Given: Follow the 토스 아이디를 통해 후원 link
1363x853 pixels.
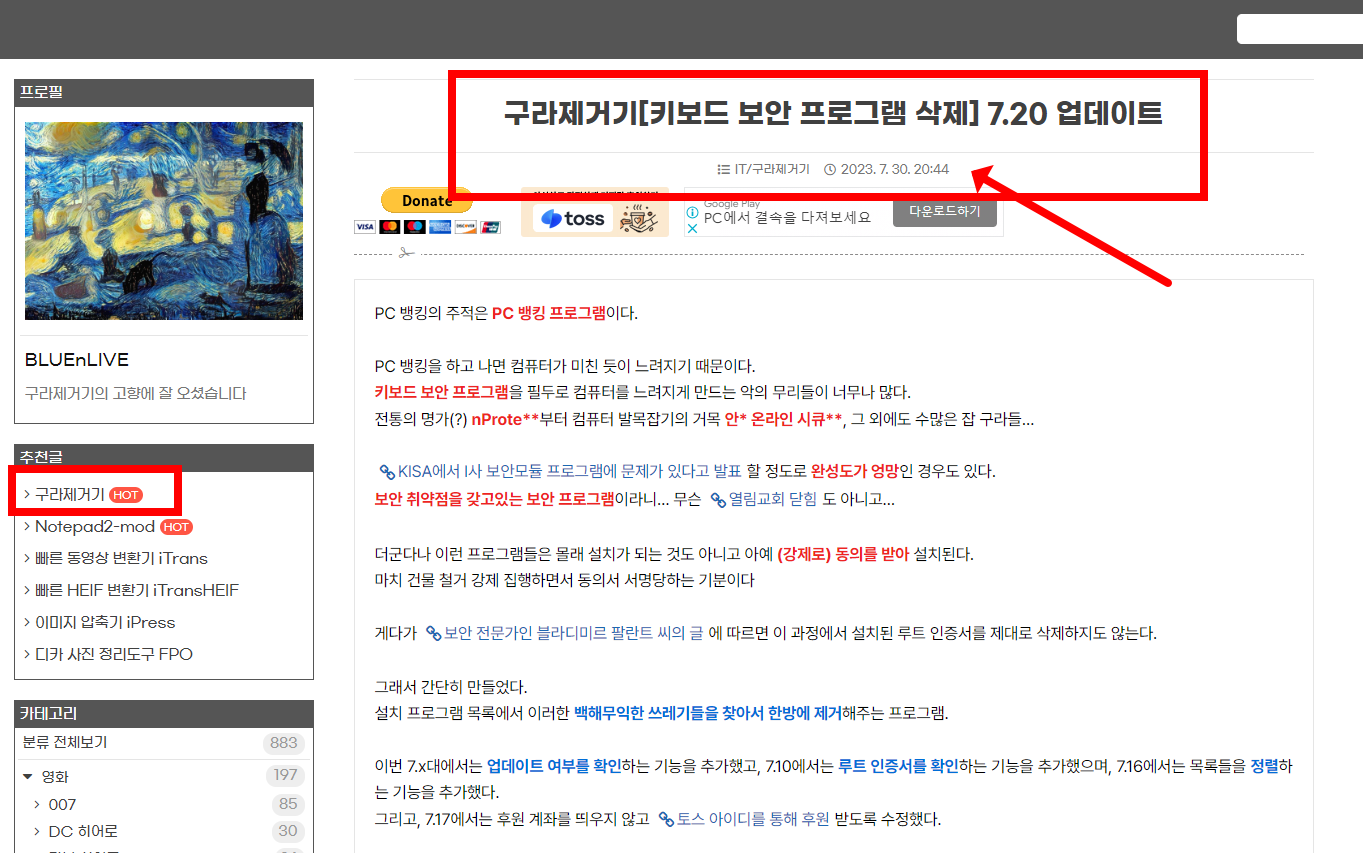Looking at the screenshot, I should point(744,820).
